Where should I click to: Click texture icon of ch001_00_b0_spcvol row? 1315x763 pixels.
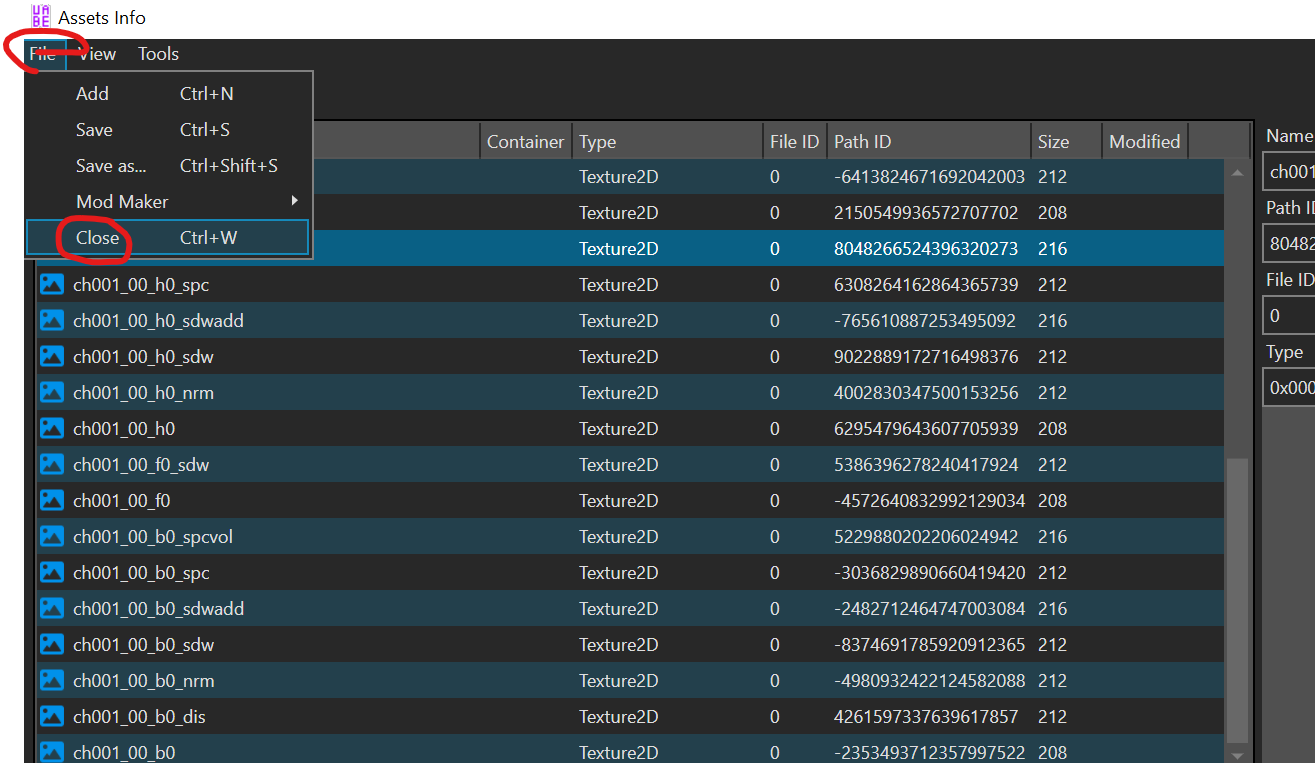51,537
